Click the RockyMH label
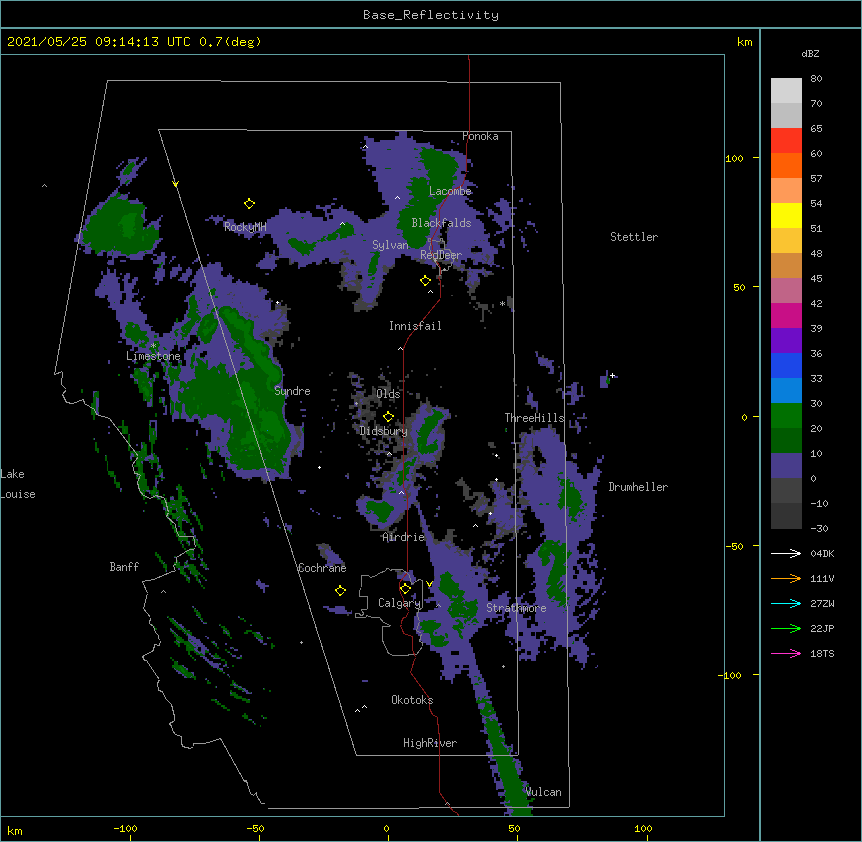The image size is (862, 842). coord(245,227)
